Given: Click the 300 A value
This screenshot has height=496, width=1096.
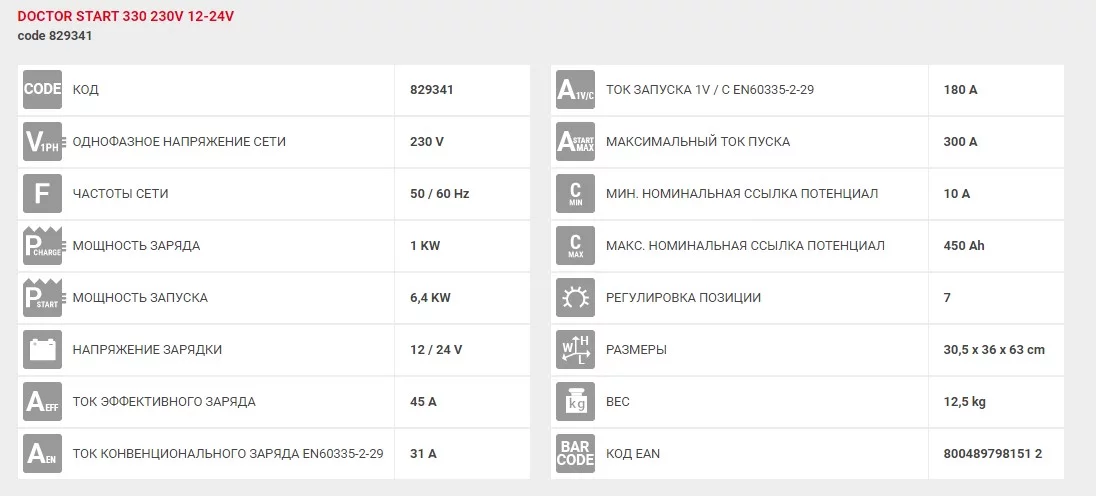Looking at the screenshot, I should click(x=960, y=142).
